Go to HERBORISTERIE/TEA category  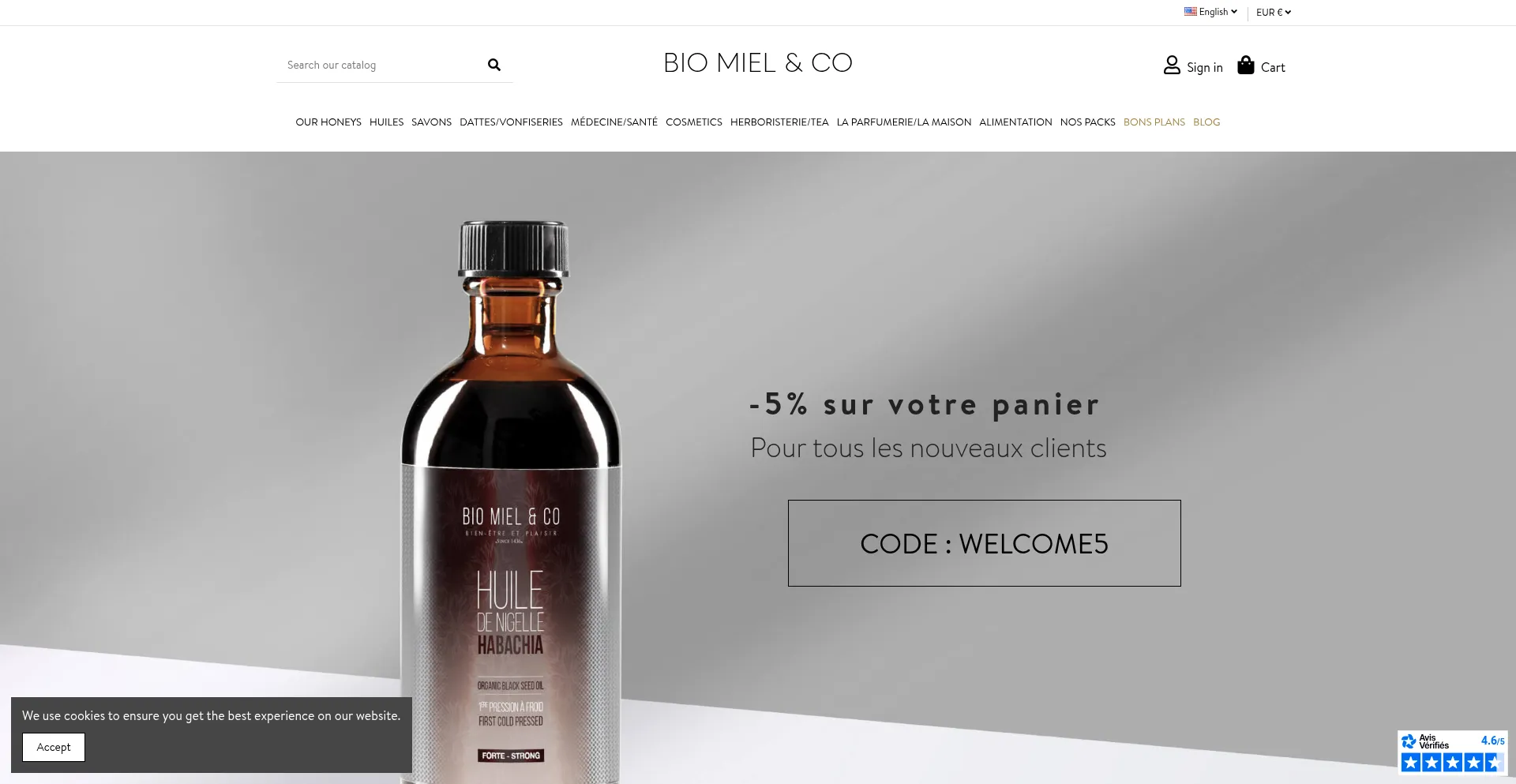[779, 122]
